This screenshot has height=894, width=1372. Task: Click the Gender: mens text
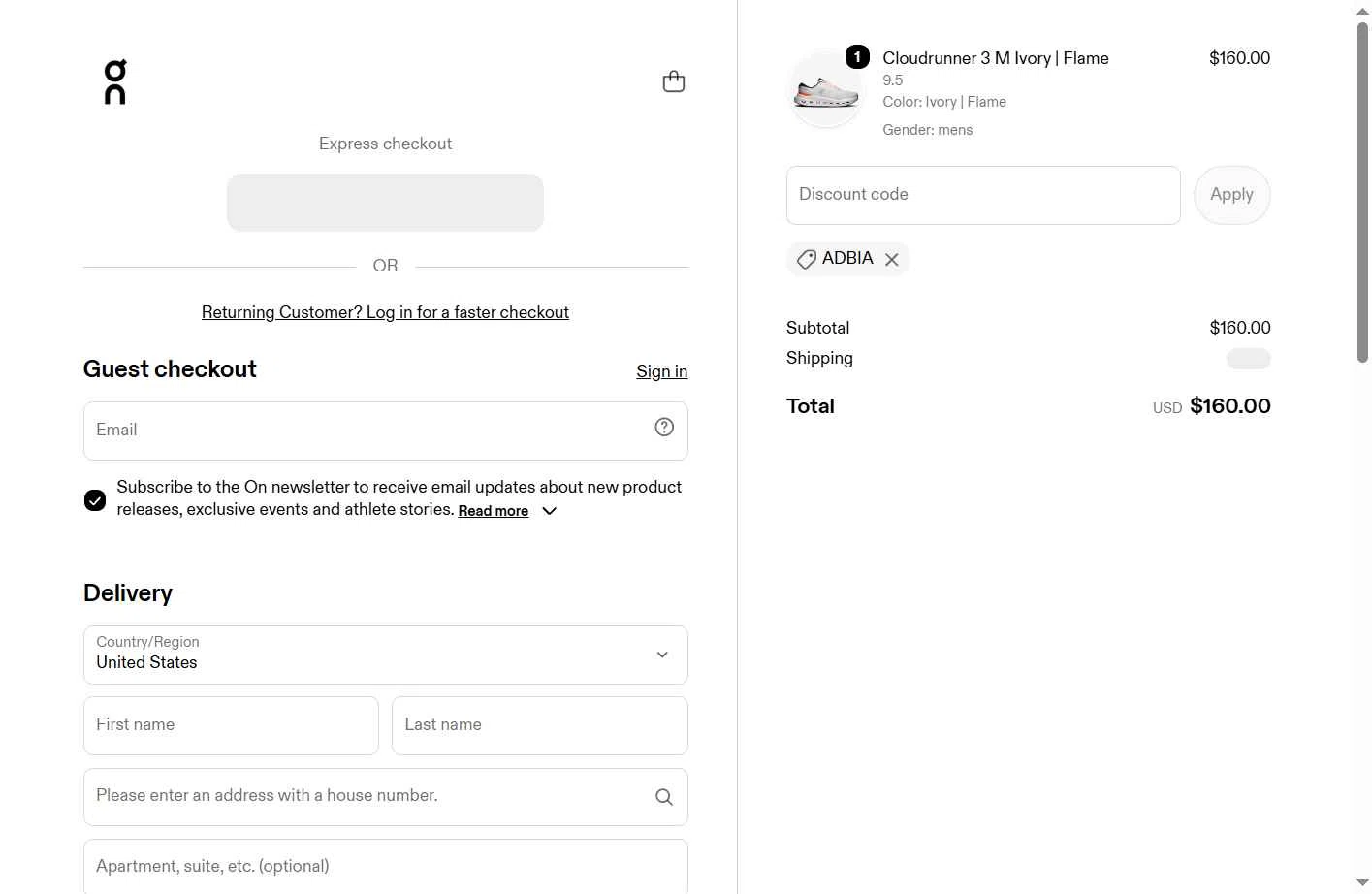(928, 130)
